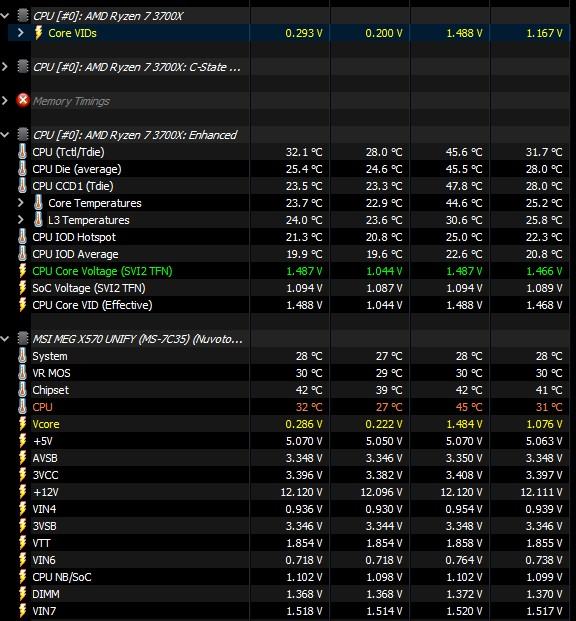Click the +12V minimum value 12.096 V
The height and width of the screenshot is (621, 576).
tap(381, 492)
